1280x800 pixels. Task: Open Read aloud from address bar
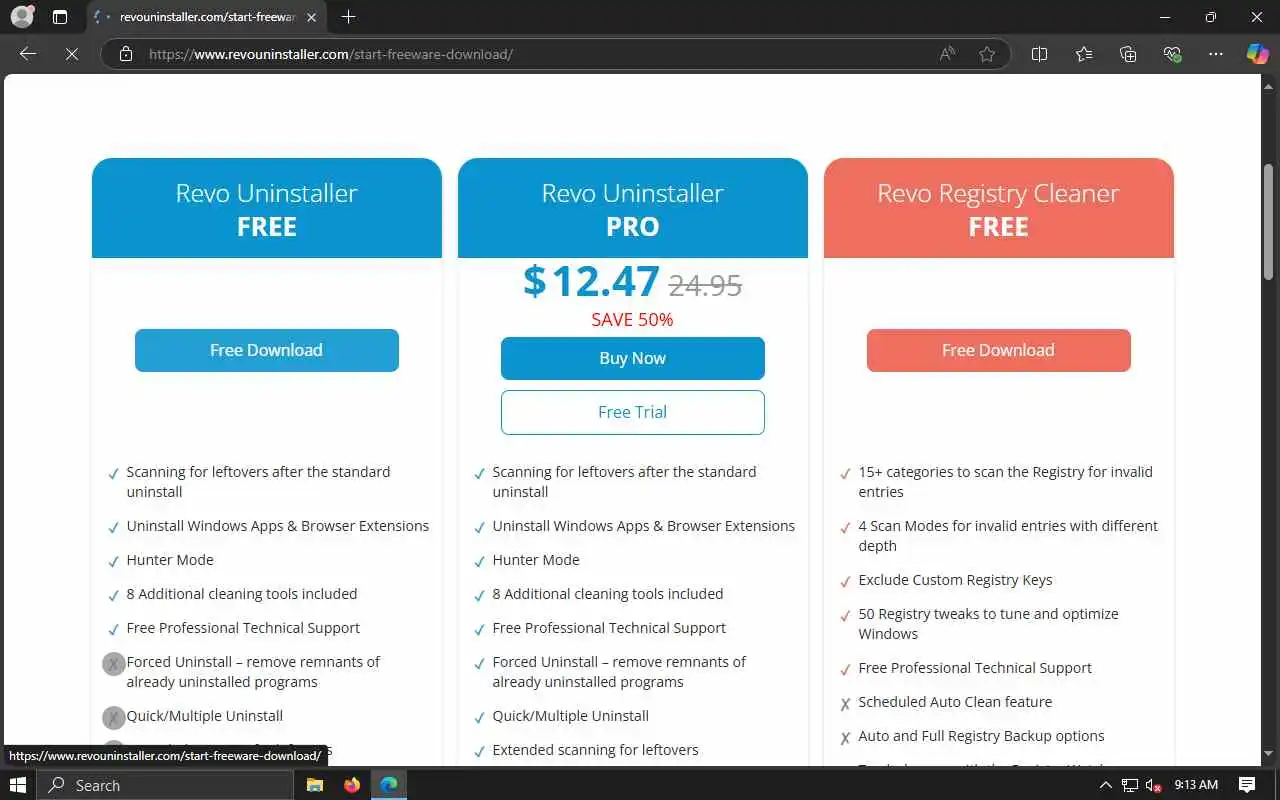pyautogui.click(x=947, y=54)
